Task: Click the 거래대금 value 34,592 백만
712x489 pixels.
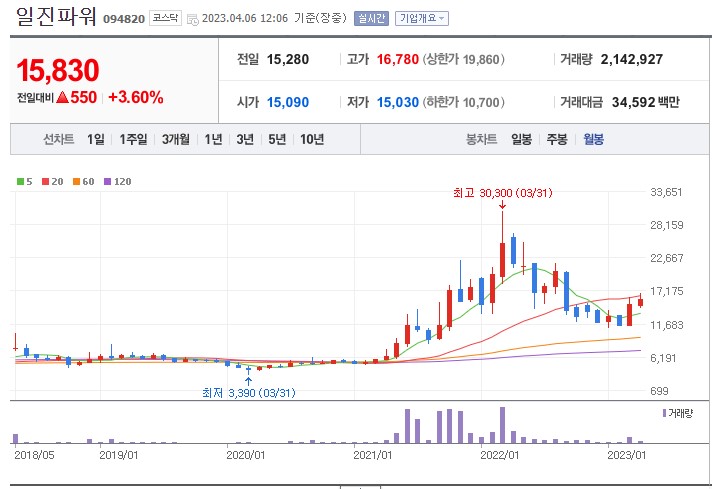Action: 646,102
